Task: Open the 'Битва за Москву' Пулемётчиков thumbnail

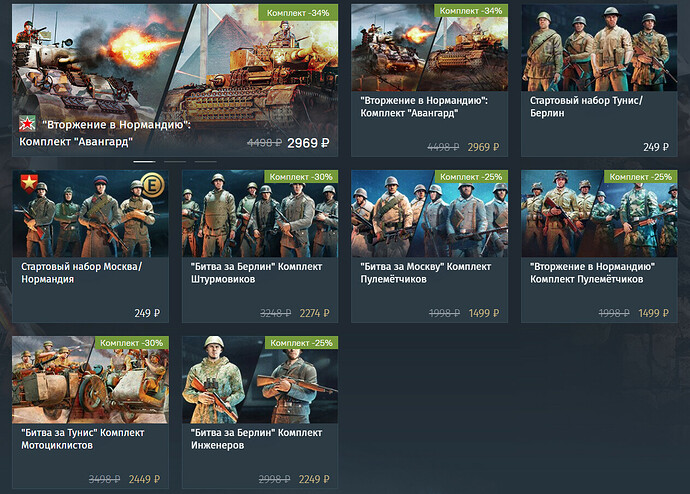Action: click(x=429, y=214)
